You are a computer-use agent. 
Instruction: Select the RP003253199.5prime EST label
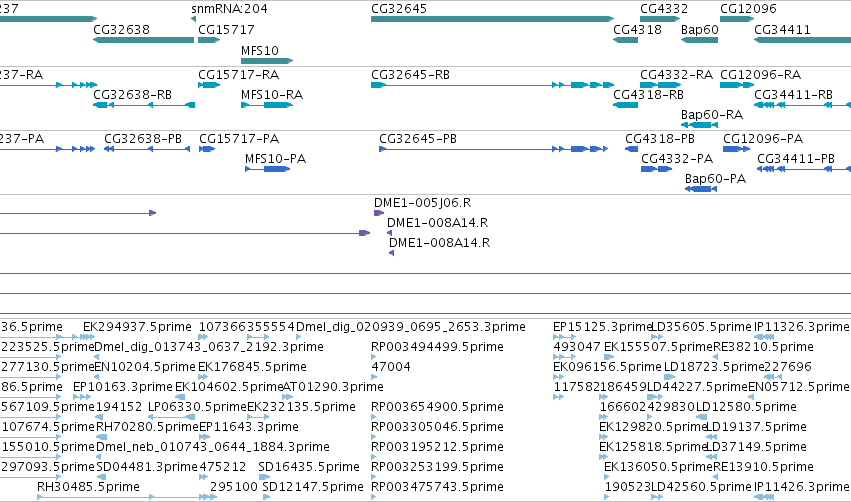pyautogui.click(x=437, y=467)
